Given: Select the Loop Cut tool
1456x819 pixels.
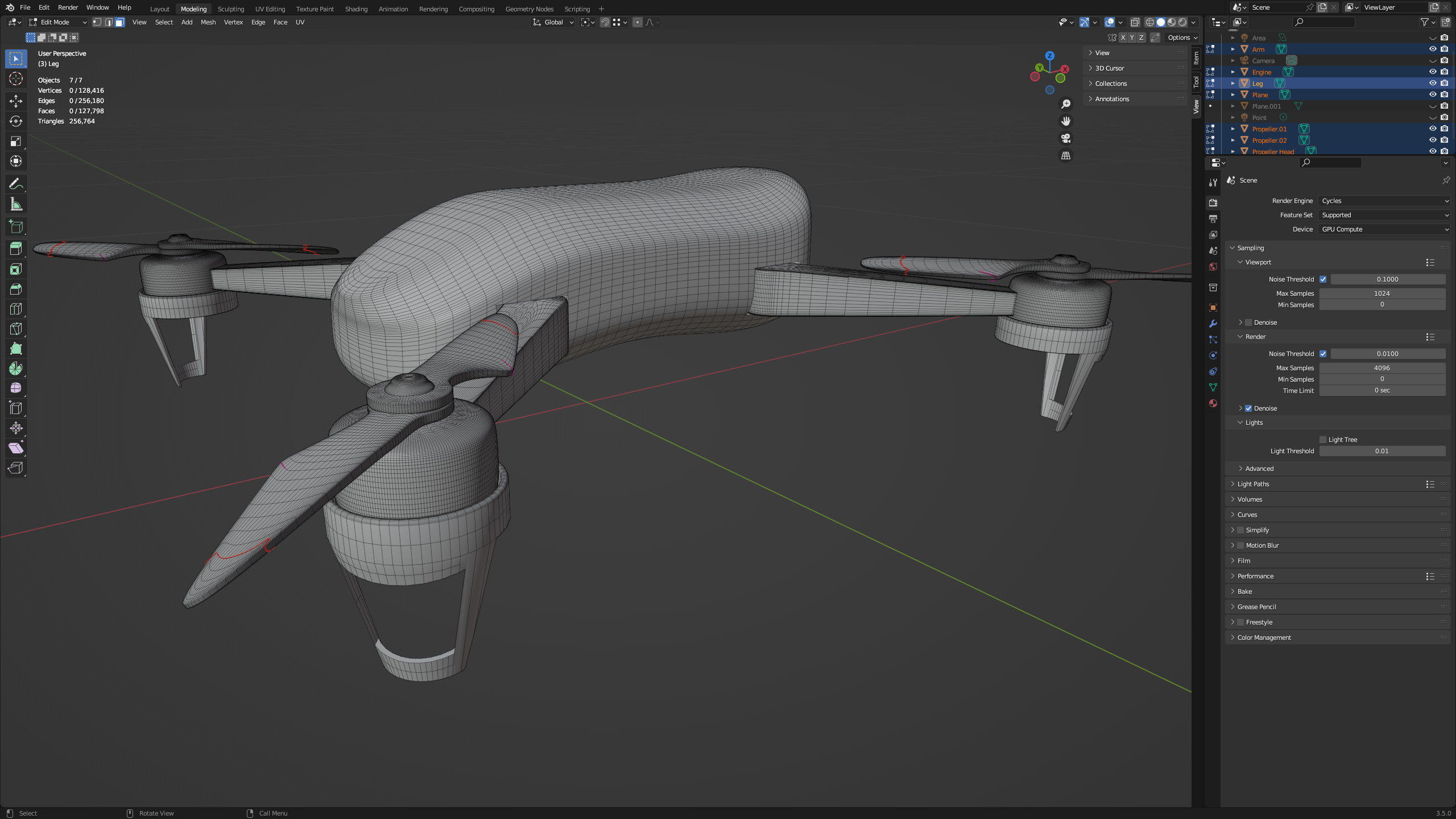Looking at the screenshot, I should (16, 309).
